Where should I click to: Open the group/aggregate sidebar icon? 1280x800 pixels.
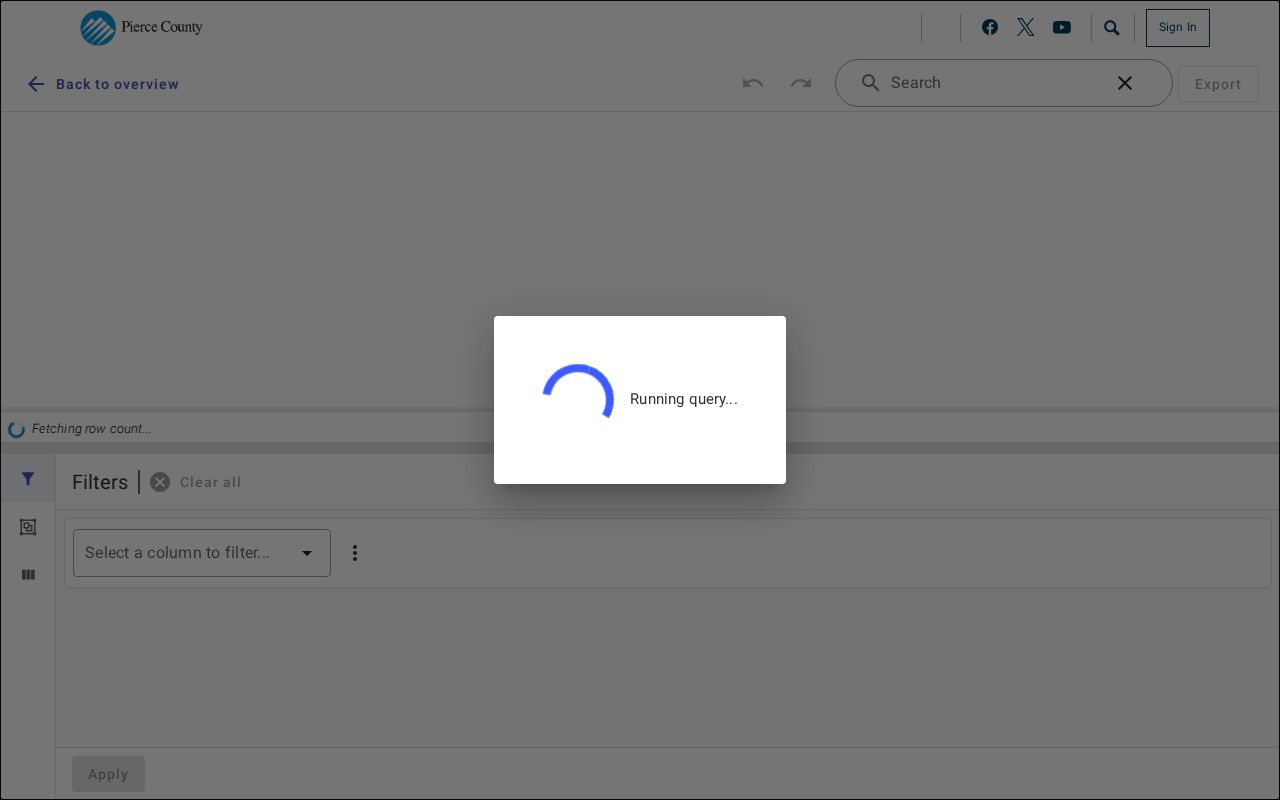point(28,527)
